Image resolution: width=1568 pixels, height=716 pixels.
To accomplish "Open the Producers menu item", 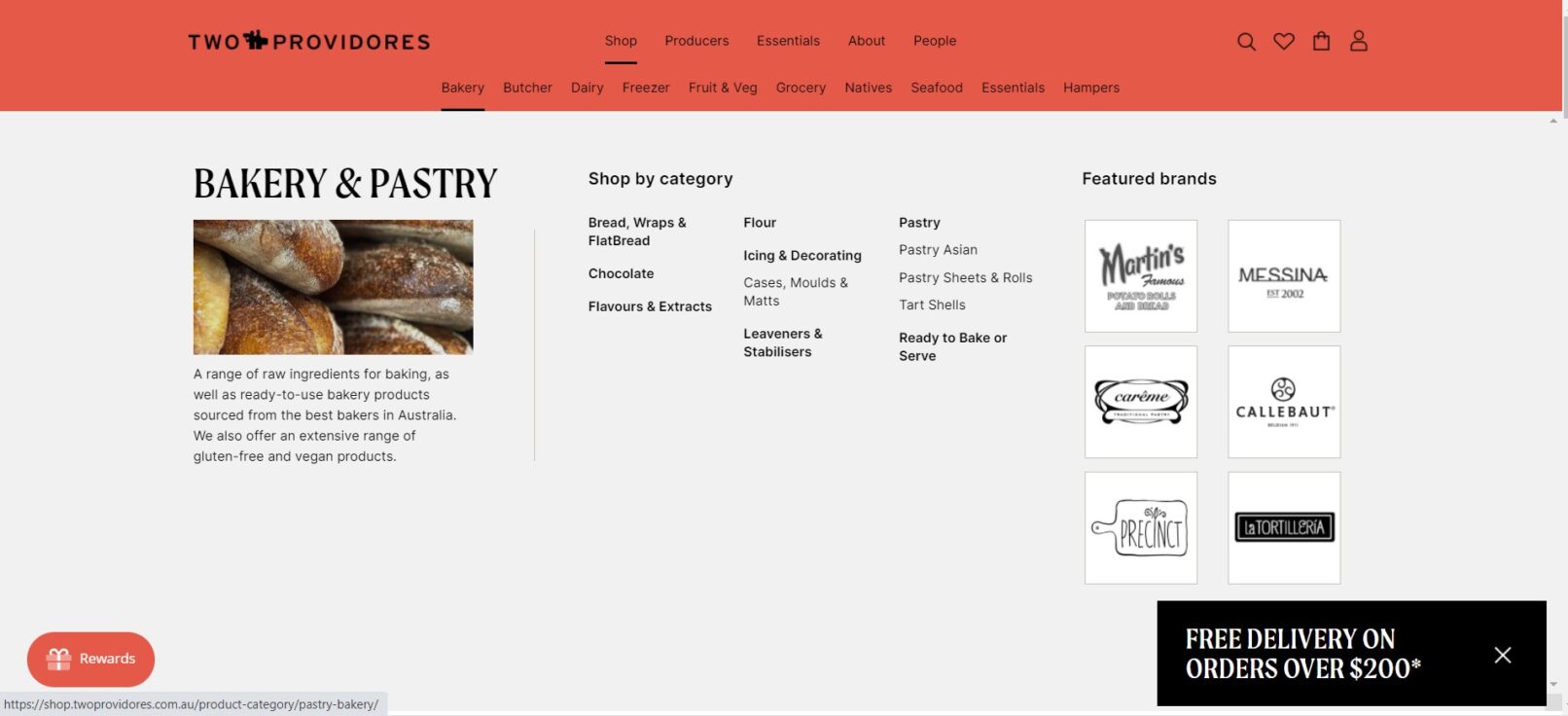I will (x=696, y=41).
